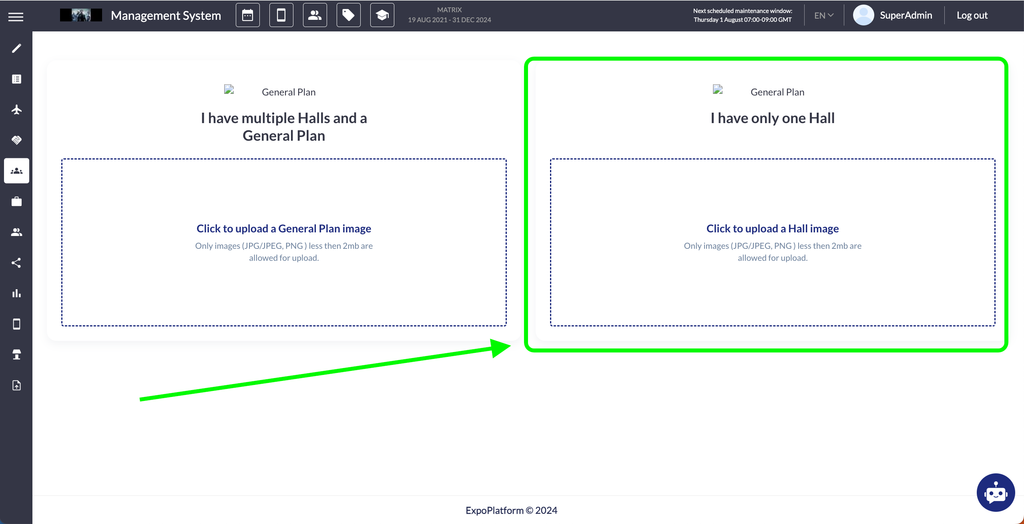Open the SuperAdmin profile menu
Screen dimensions: 1024x524
893,16
